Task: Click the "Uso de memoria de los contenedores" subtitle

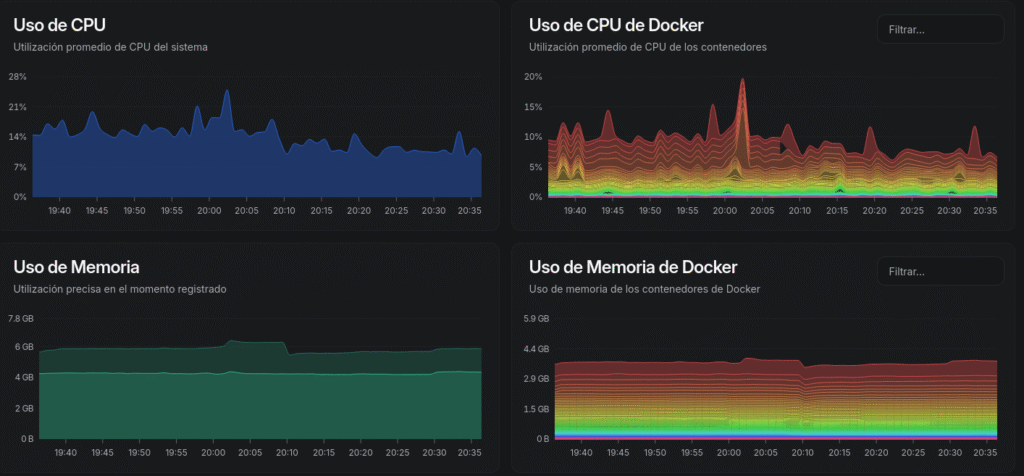Action: coord(644,289)
